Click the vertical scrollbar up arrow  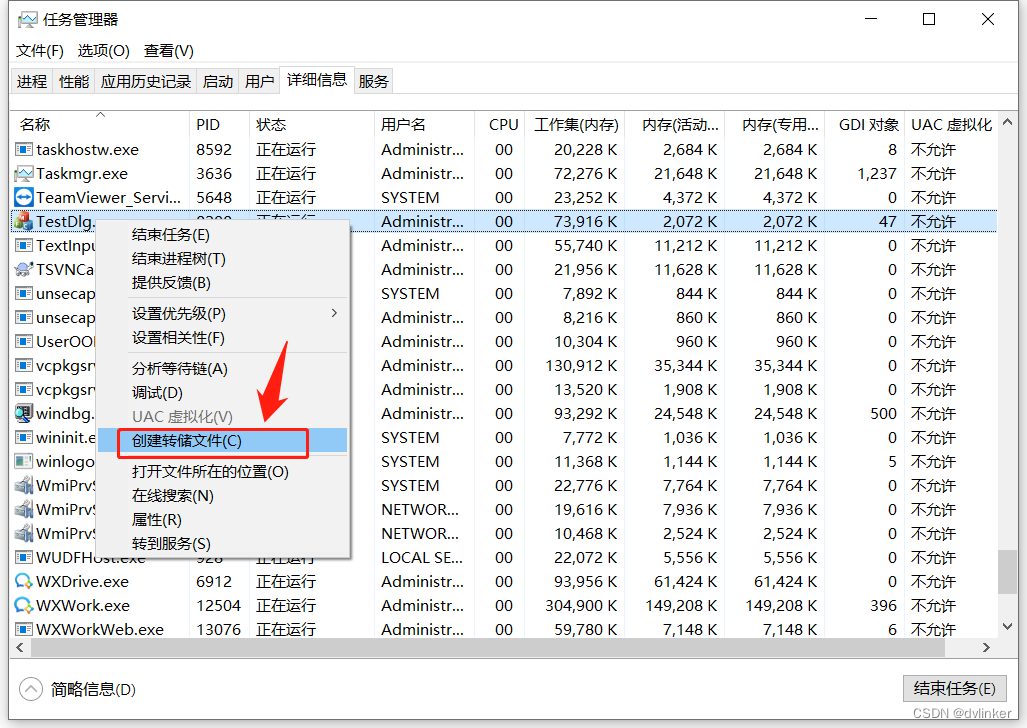(x=1007, y=123)
